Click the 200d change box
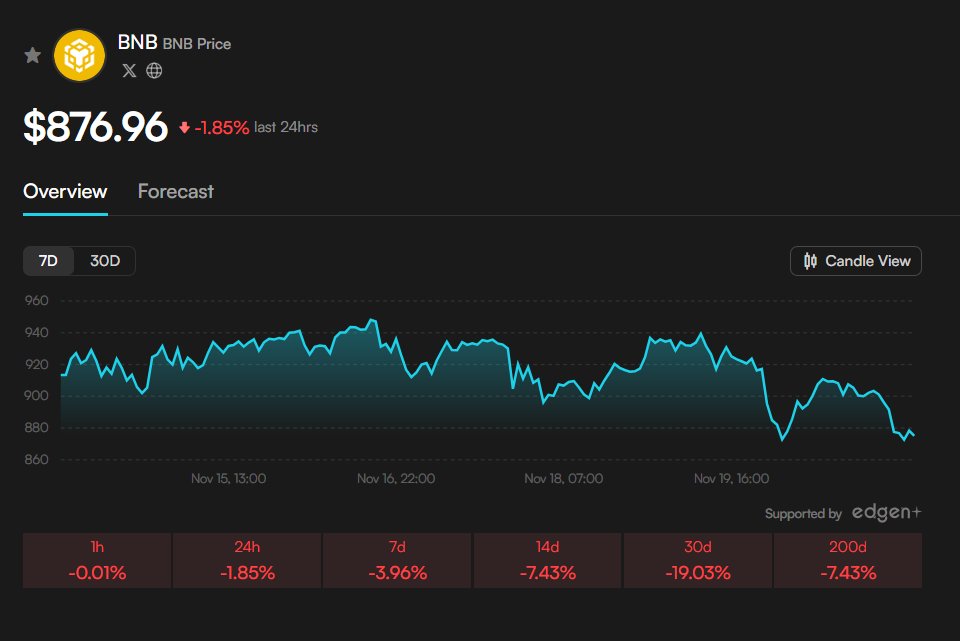This screenshot has height=641, width=960. 847,560
